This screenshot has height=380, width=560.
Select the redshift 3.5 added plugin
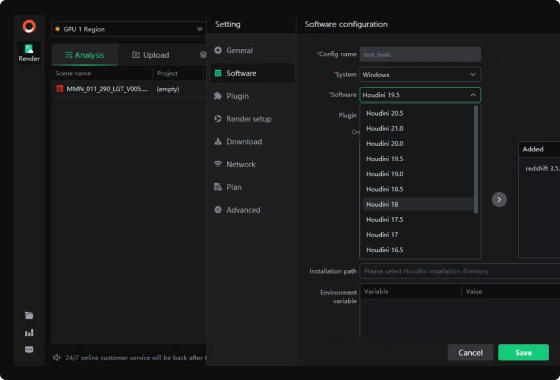coord(542,169)
